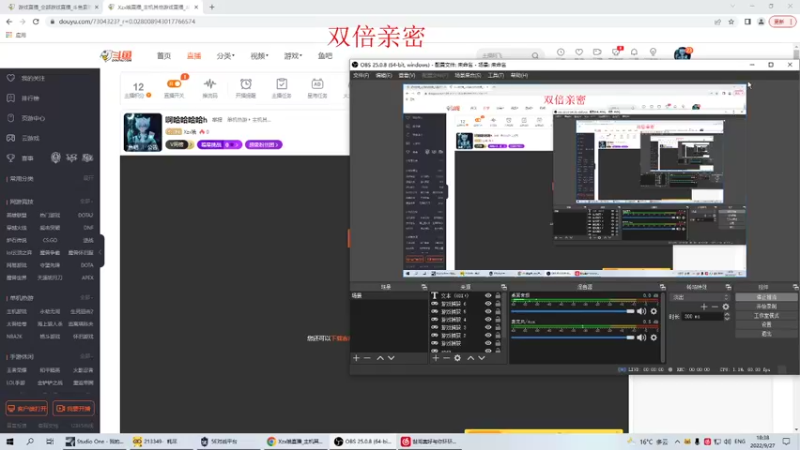Expand the 游戏 games dropdown in Douyu nav
Screen dimensions: 800x450
coord(293,56)
